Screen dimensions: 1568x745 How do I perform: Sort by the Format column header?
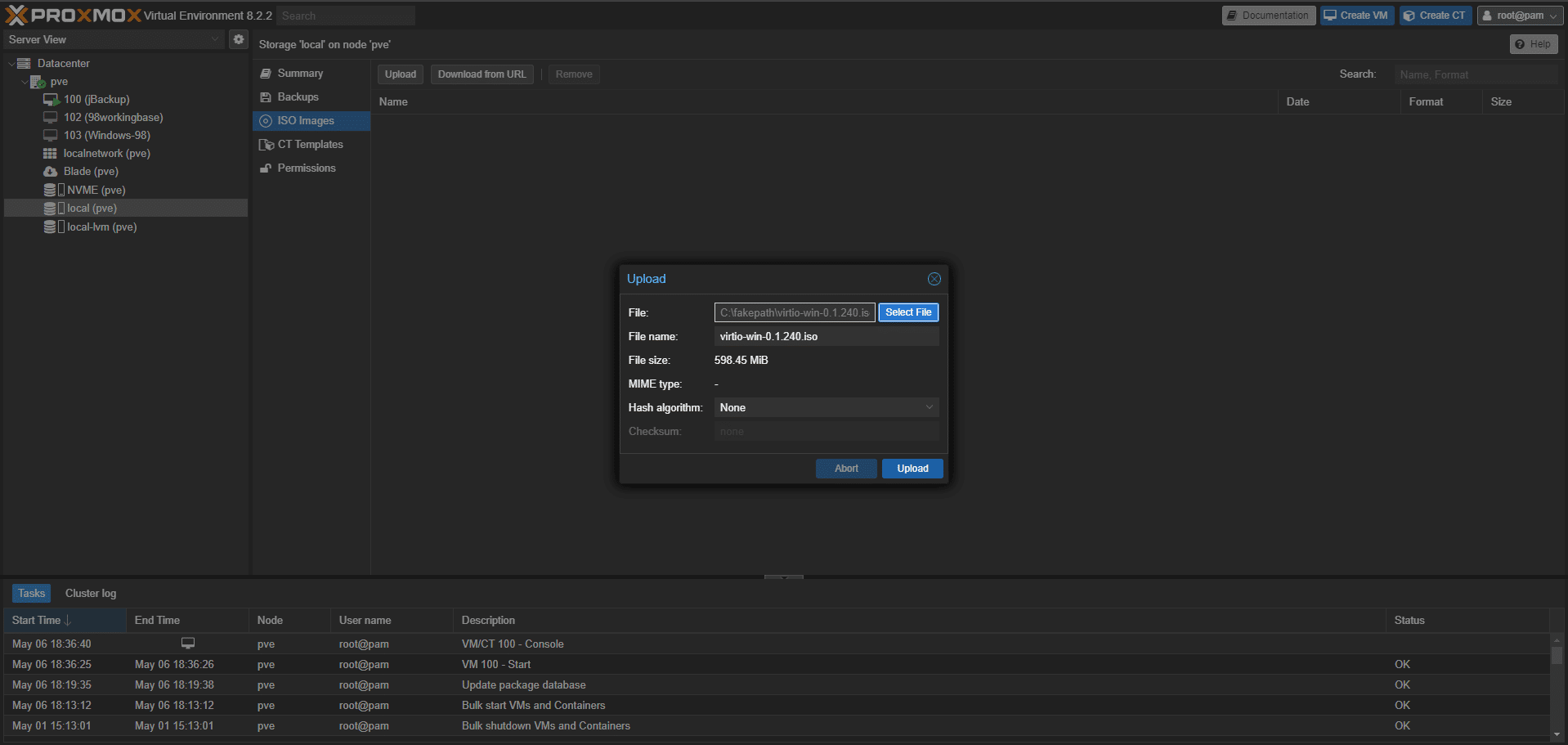(x=1441, y=101)
